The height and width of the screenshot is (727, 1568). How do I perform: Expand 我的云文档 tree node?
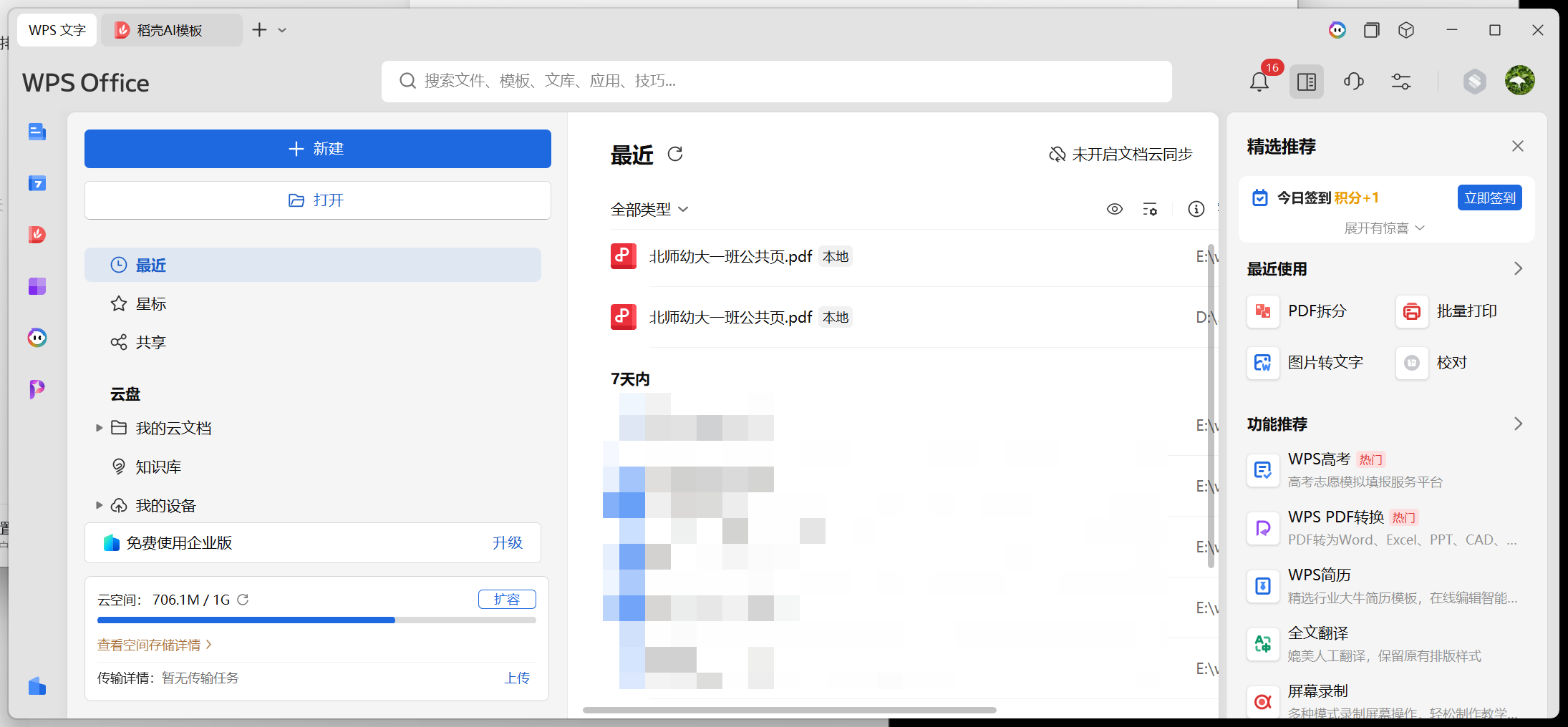coord(100,428)
